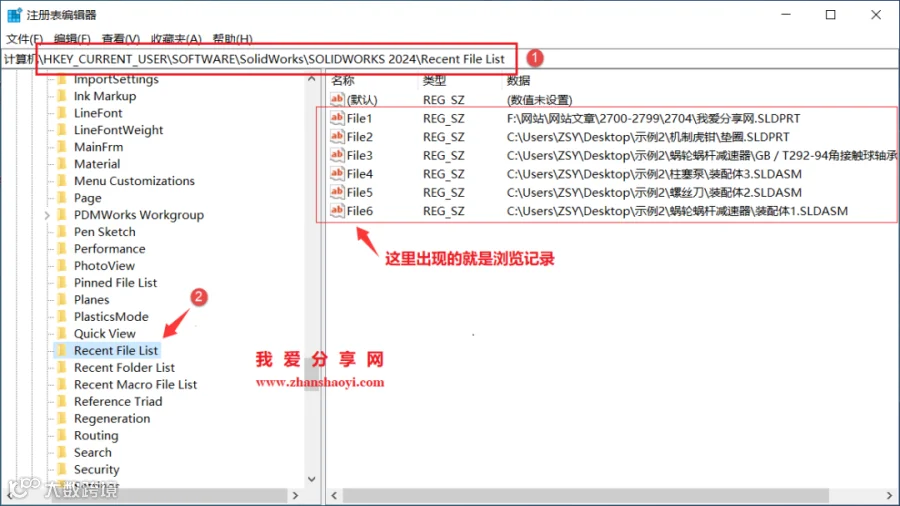Select the Ink Markup folder icon
Viewport: 900px width, 506px height.
[61, 96]
